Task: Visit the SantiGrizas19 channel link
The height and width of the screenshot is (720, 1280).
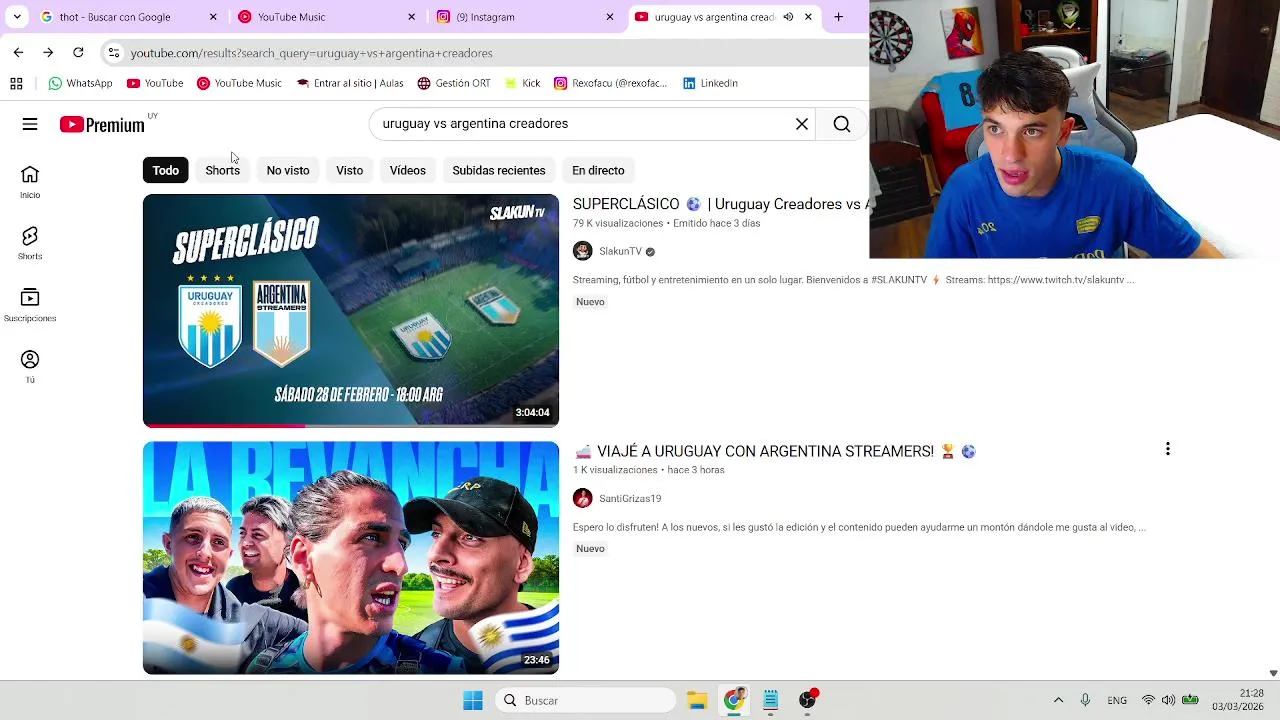Action: pos(630,498)
